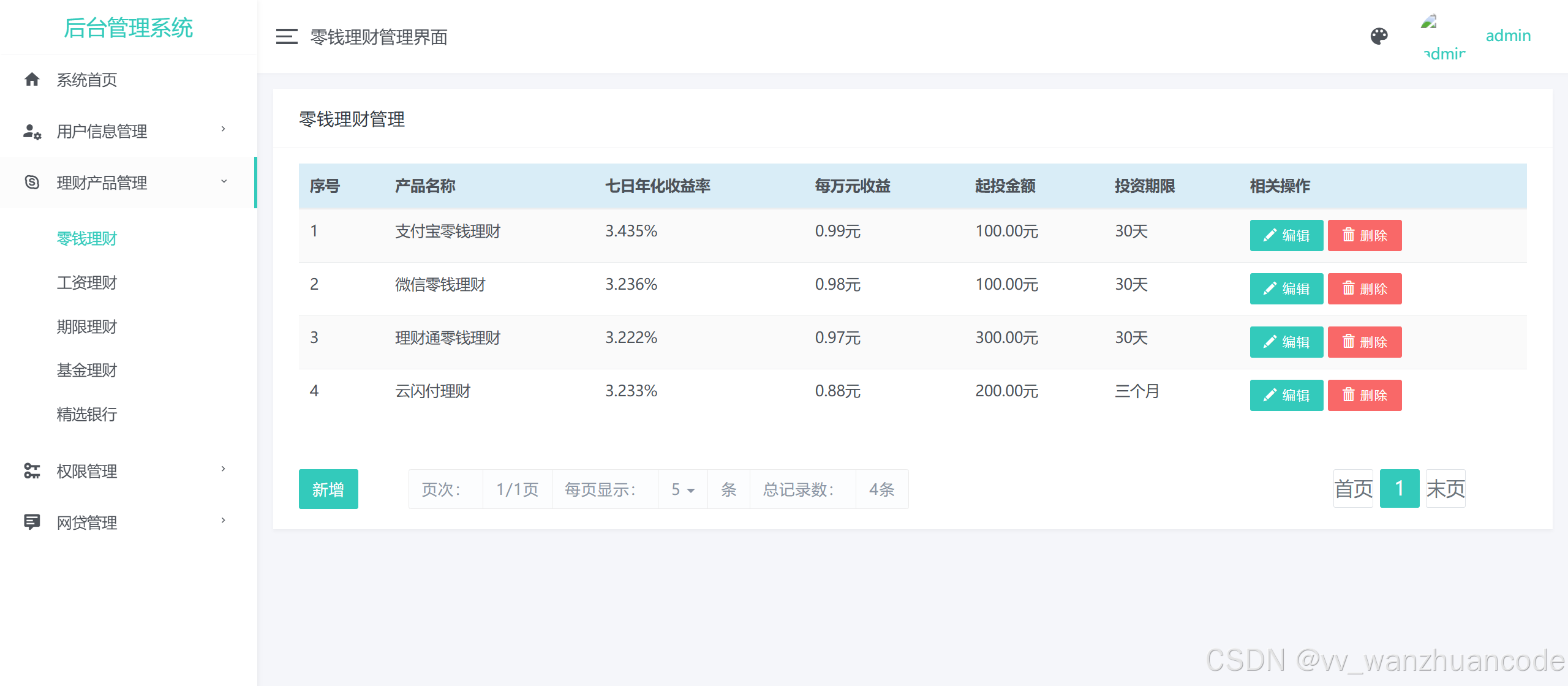Open the per-page count dropdown
Screen dimensions: 1568x686
[x=682, y=489]
